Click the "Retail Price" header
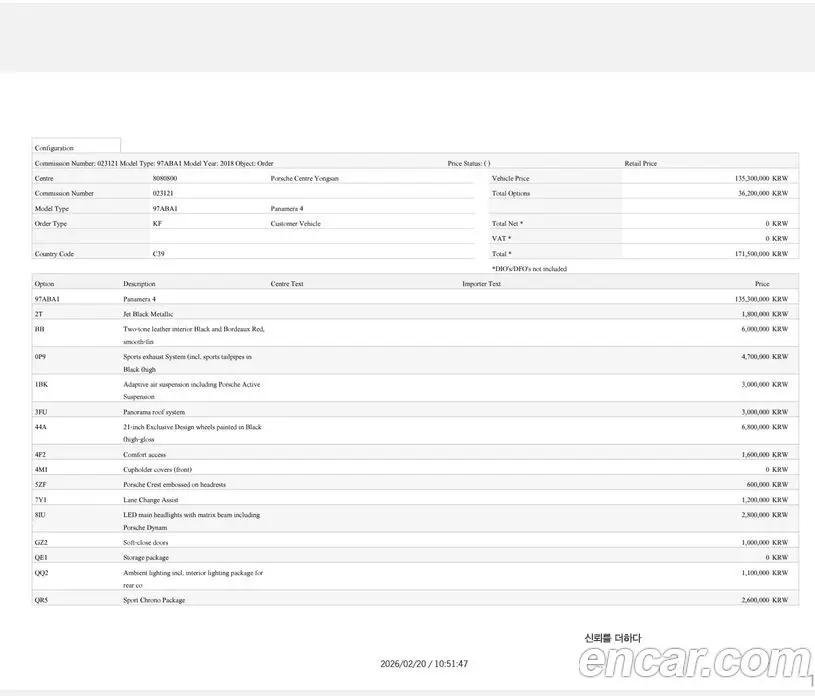 coord(640,163)
